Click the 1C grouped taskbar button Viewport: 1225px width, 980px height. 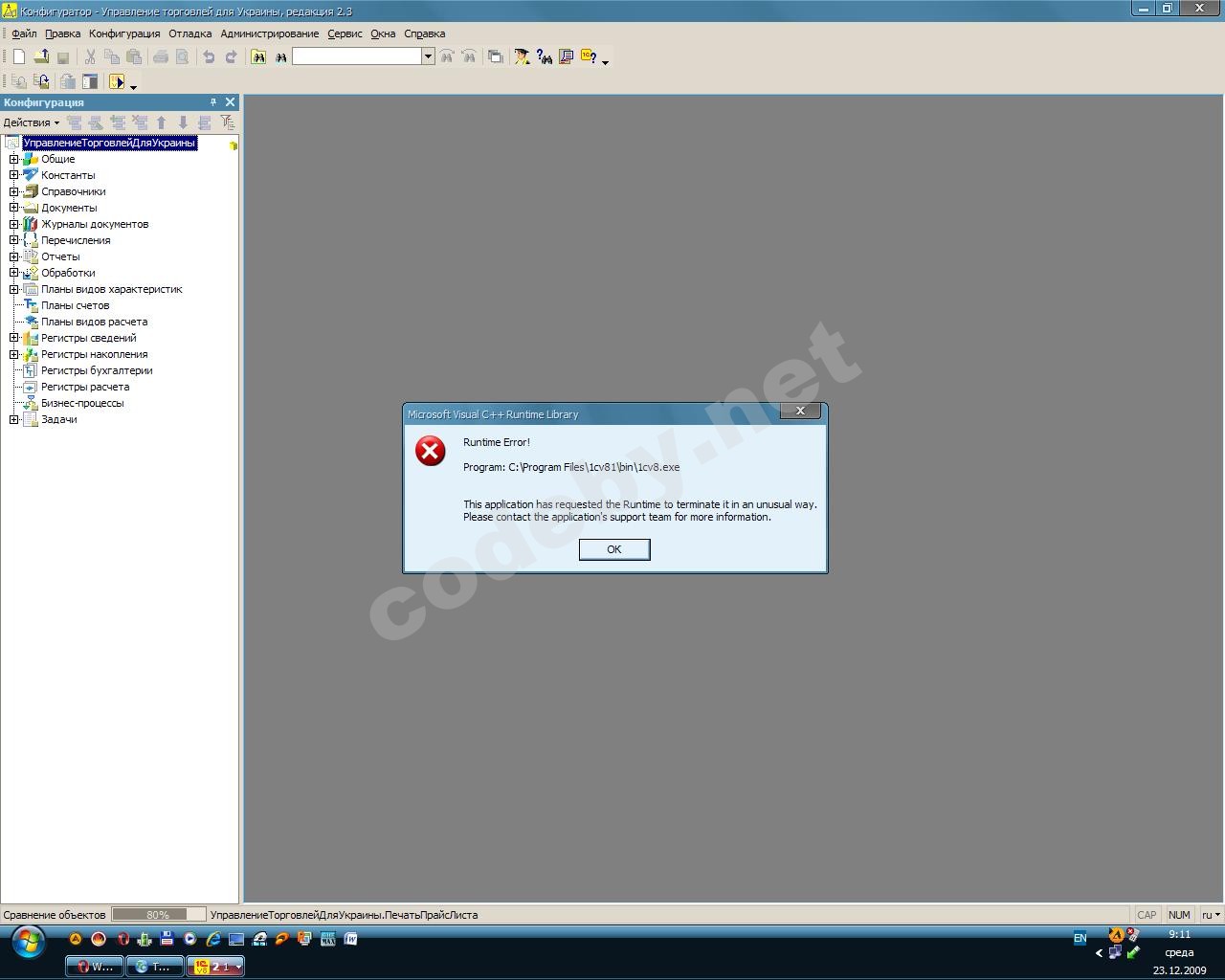[215, 967]
